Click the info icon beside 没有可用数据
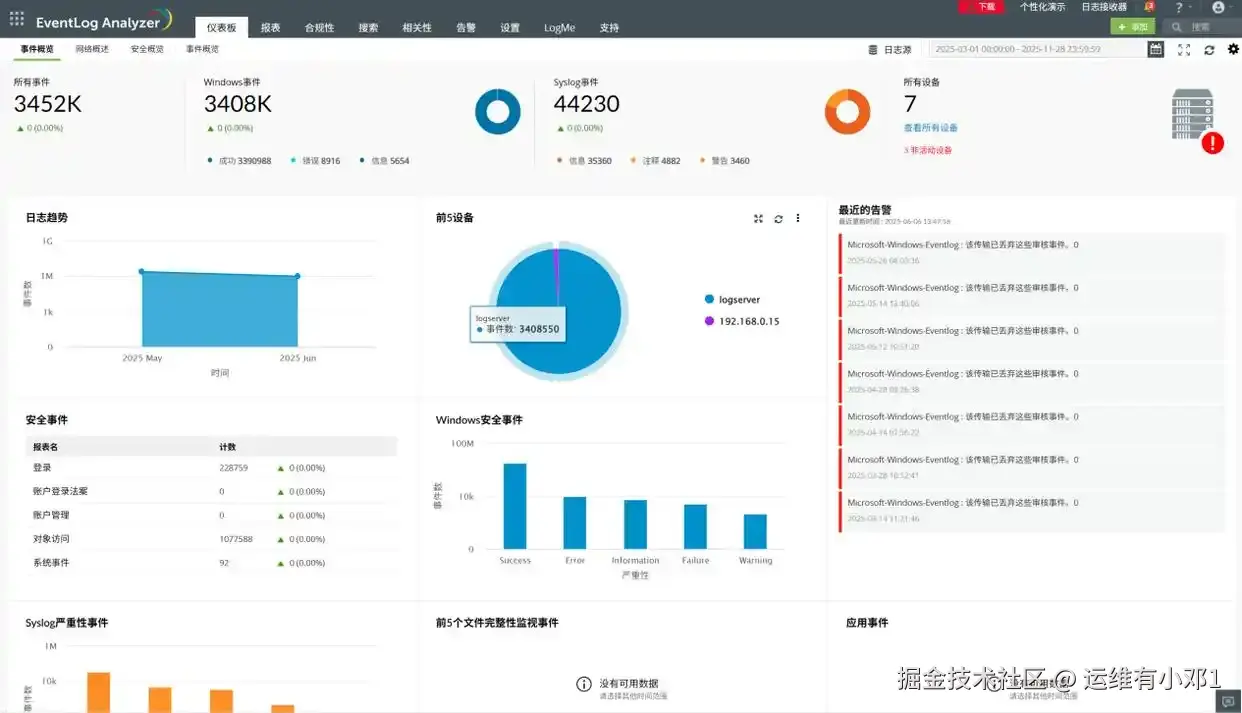 click(x=584, y=684)
